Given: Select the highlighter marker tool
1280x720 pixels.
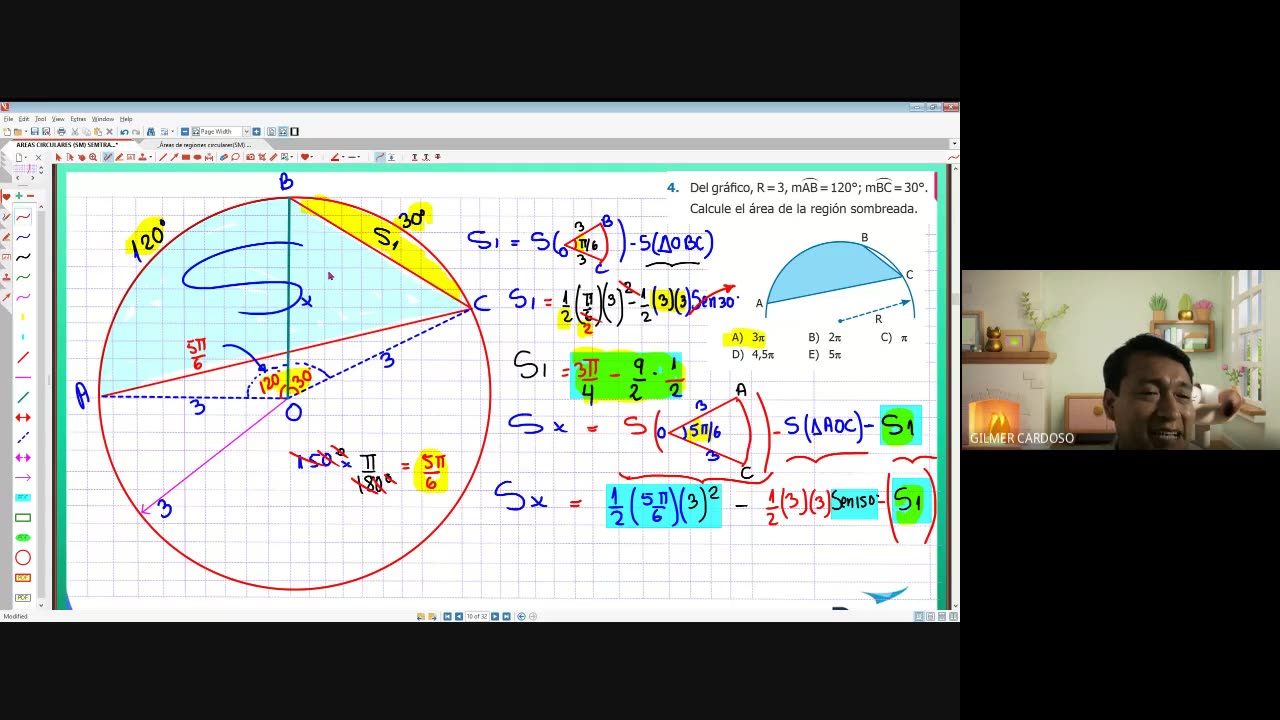Looking at the screenshot, I should 119,157.
